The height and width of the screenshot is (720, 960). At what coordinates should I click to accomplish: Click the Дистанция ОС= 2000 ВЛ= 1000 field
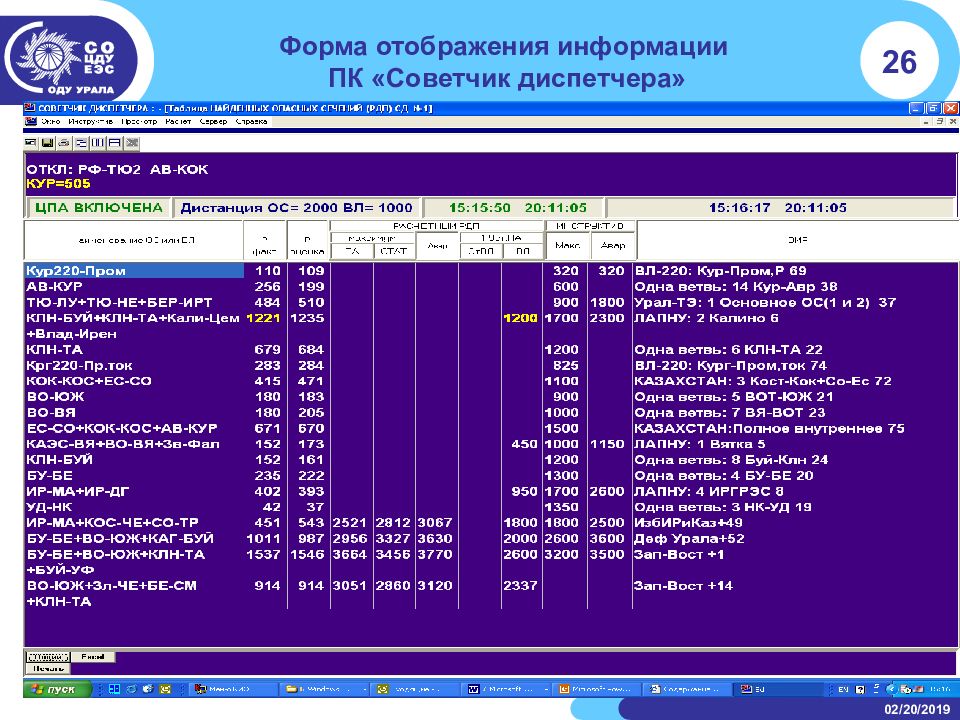point(296,208)
